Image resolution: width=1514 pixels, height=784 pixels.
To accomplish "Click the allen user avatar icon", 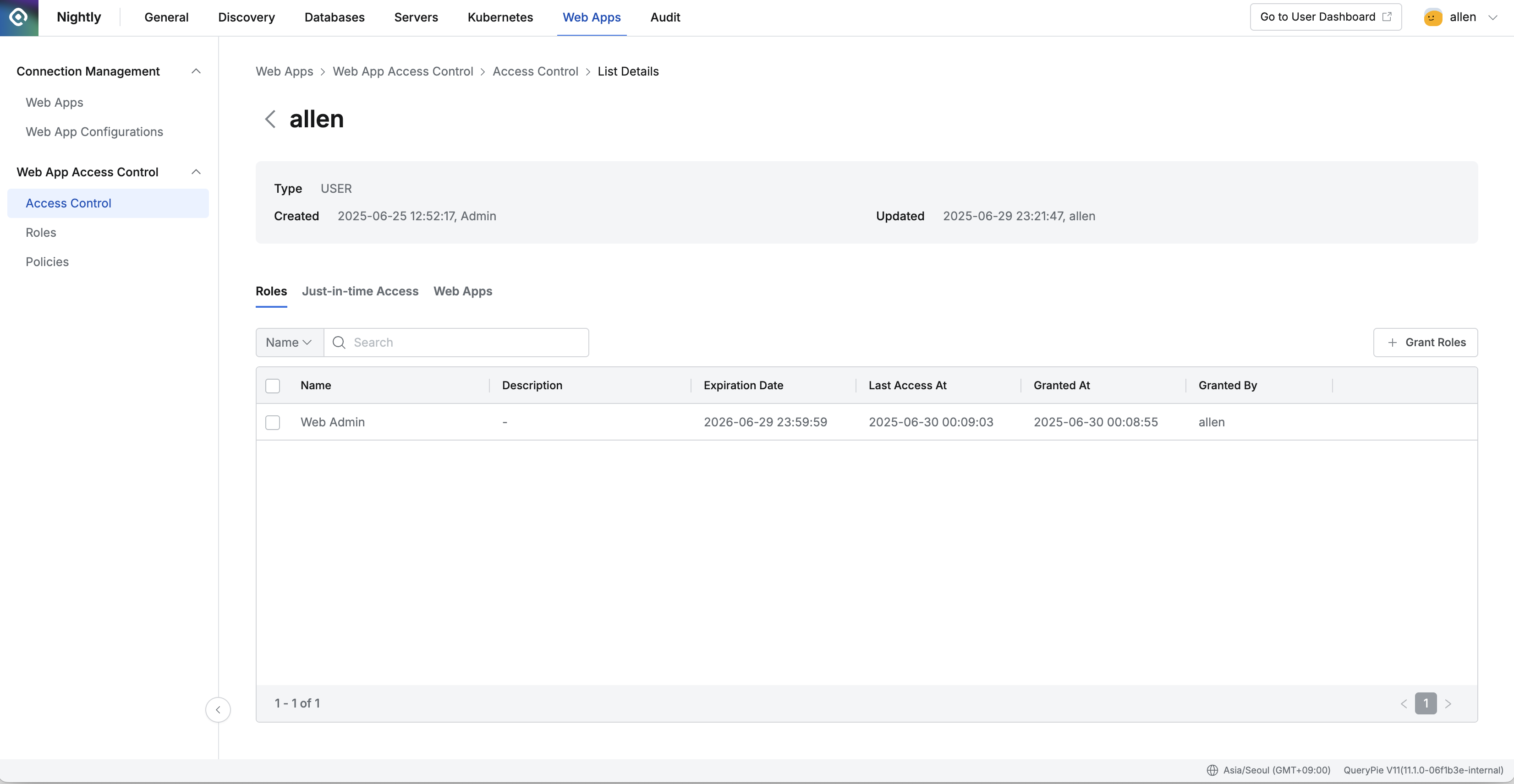I will 1433,17.
